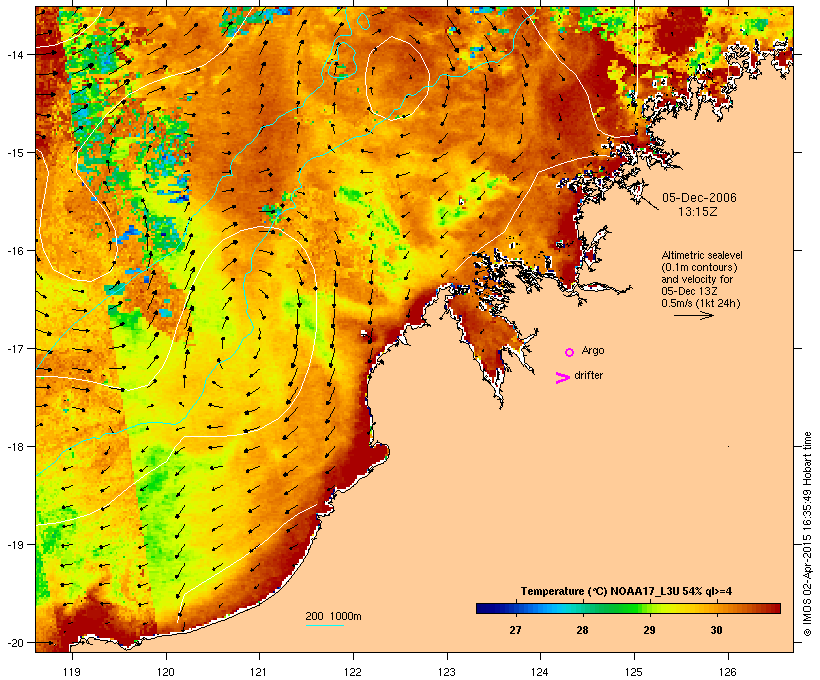Click the -15 latitude axis label
Screen dimensions: 820x680
coord(15,153)
